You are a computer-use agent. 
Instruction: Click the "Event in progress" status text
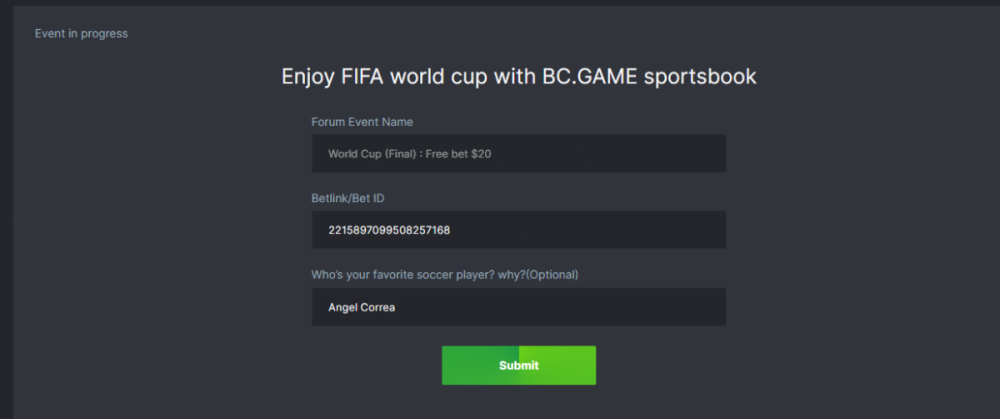81,34
